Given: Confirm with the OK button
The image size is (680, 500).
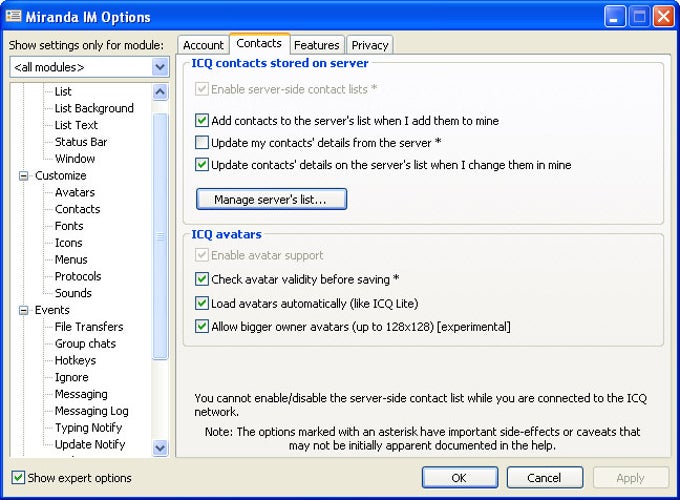Looking at the screenshot, I should [x=460, y=477].
